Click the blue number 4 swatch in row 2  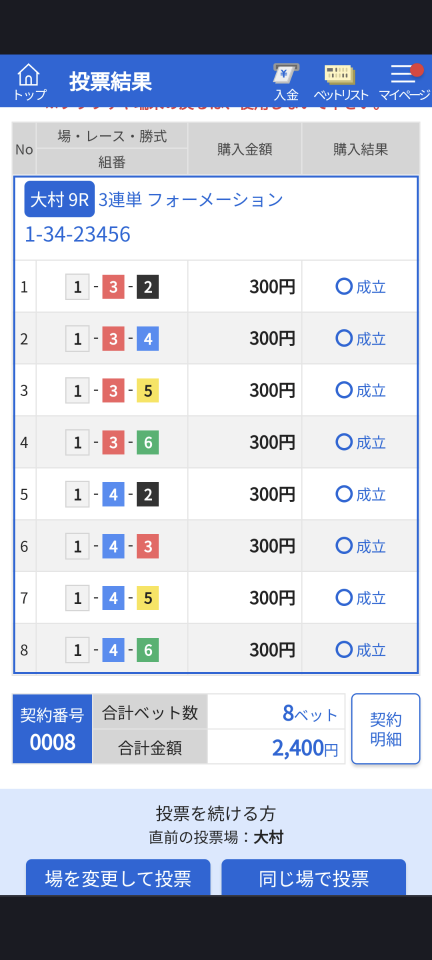pyautogui.click(x=148, y=339)
